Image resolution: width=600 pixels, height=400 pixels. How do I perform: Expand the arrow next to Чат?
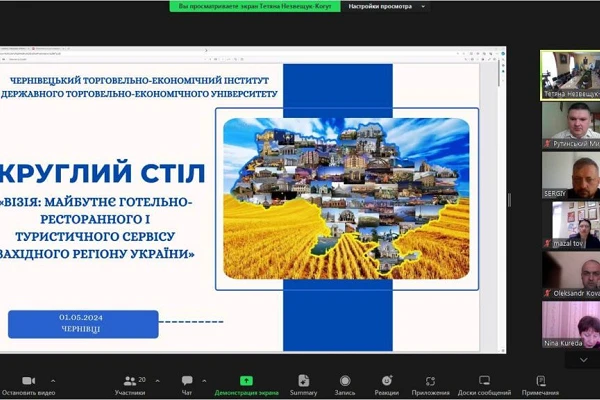pos(206,381)
